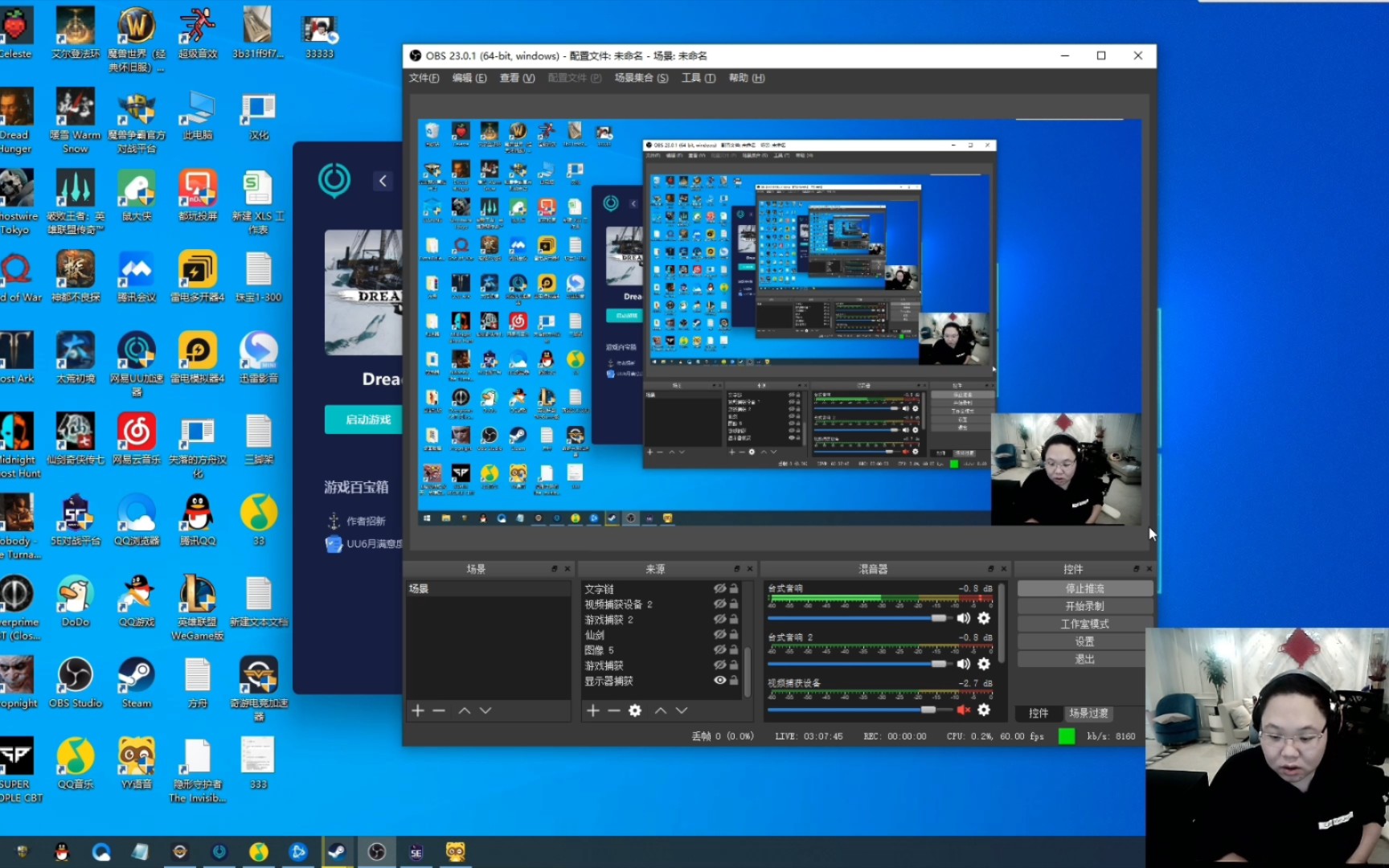This screenshot has height=868, width=1389.
Task: Click 停止推流 button
Action: [x=1084, y=588]
